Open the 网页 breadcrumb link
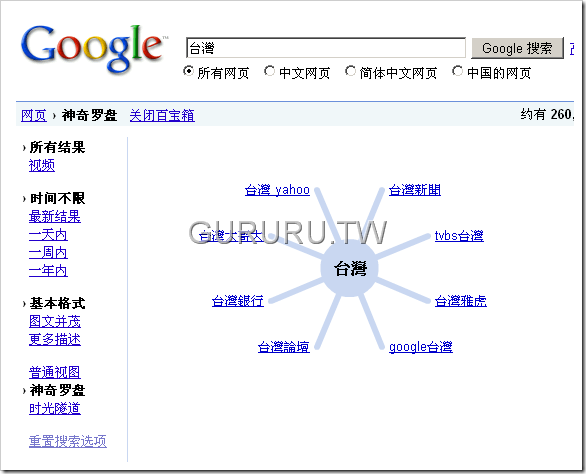 pos(34,115)
